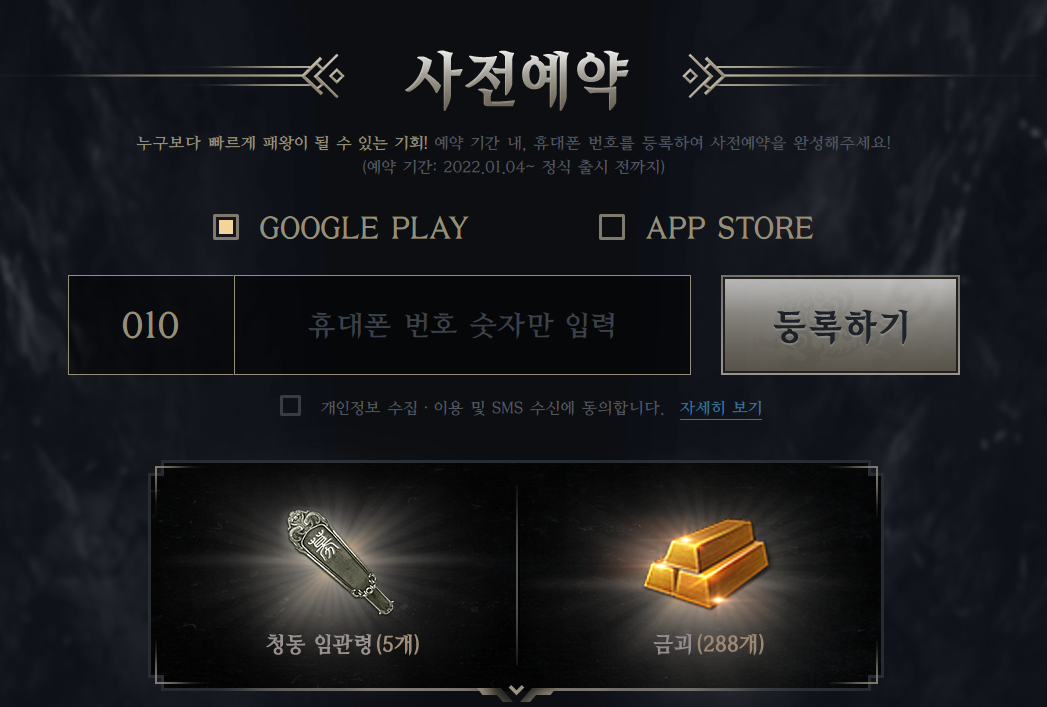Select the bronze appointment token reward icon
This screenshot has height=707, width=1047.
[340, 562]
